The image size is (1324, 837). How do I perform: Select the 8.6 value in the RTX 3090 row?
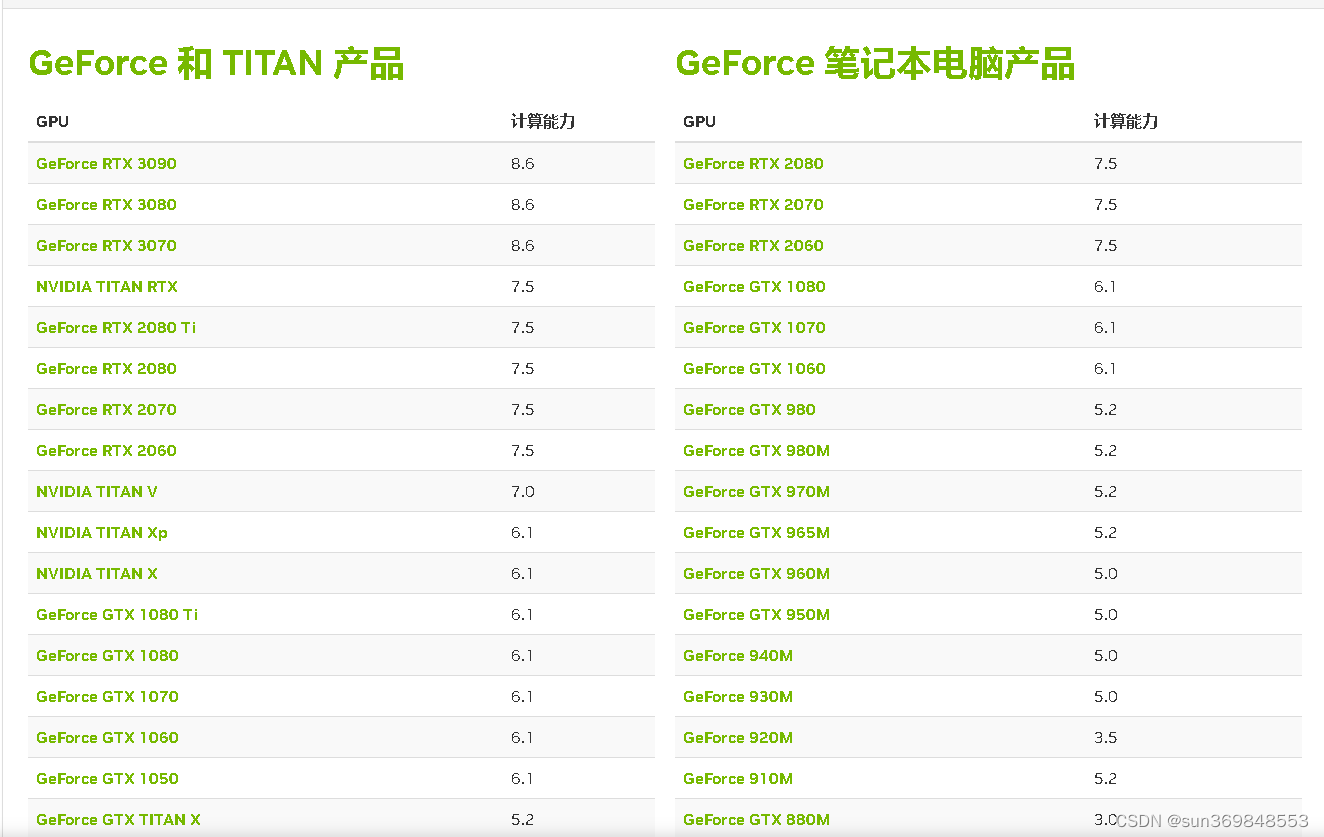pos(522,163)
